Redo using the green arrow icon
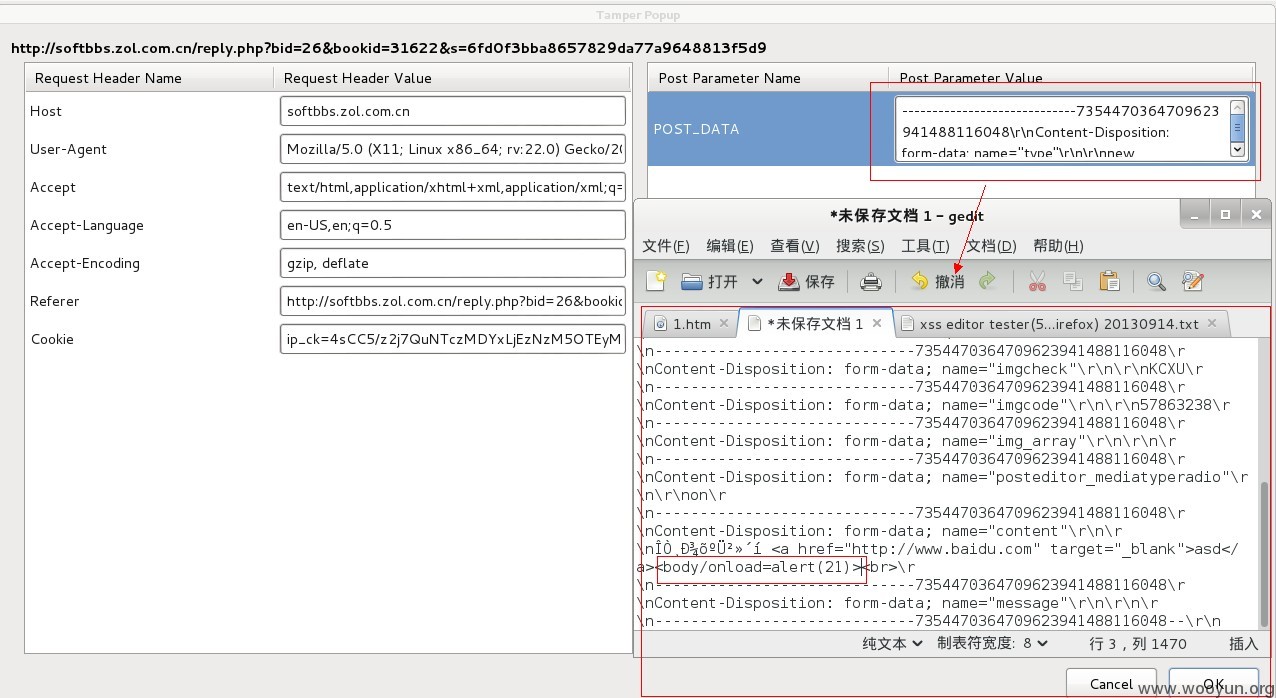This screenshot has height=698, width=1276. [x=988, y=282]
